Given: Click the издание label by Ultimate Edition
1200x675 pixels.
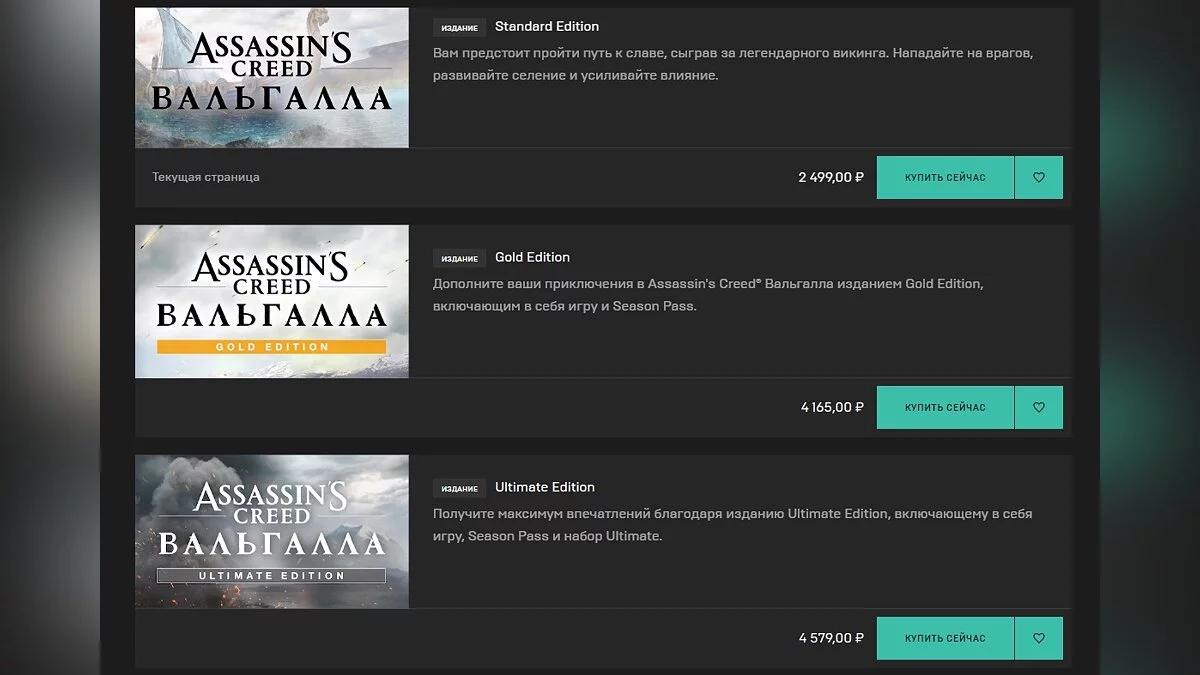Looking at the screenshot, I should (x=459, y=488).
